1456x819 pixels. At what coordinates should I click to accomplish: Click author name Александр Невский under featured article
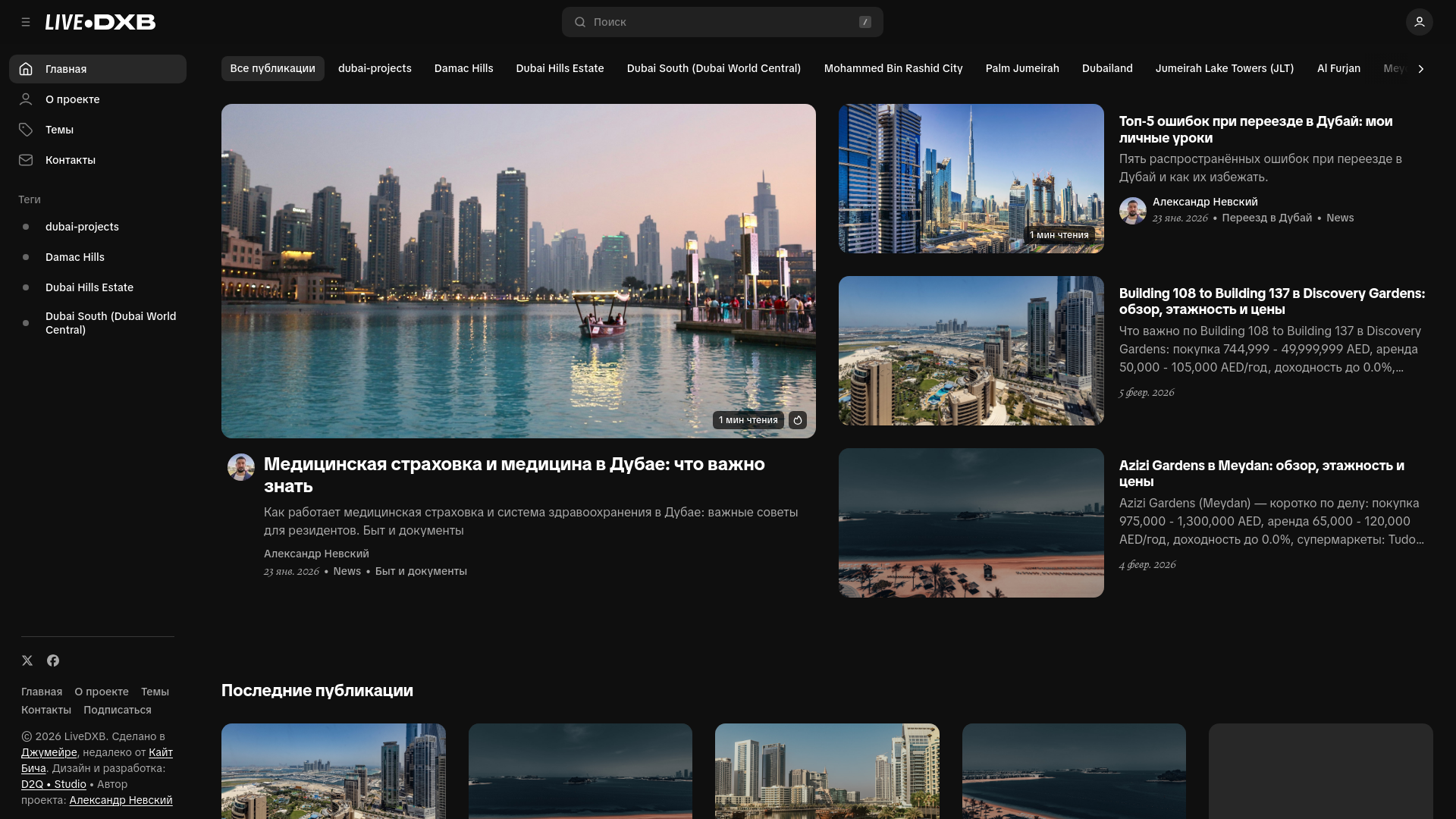(x=316, y=554)
